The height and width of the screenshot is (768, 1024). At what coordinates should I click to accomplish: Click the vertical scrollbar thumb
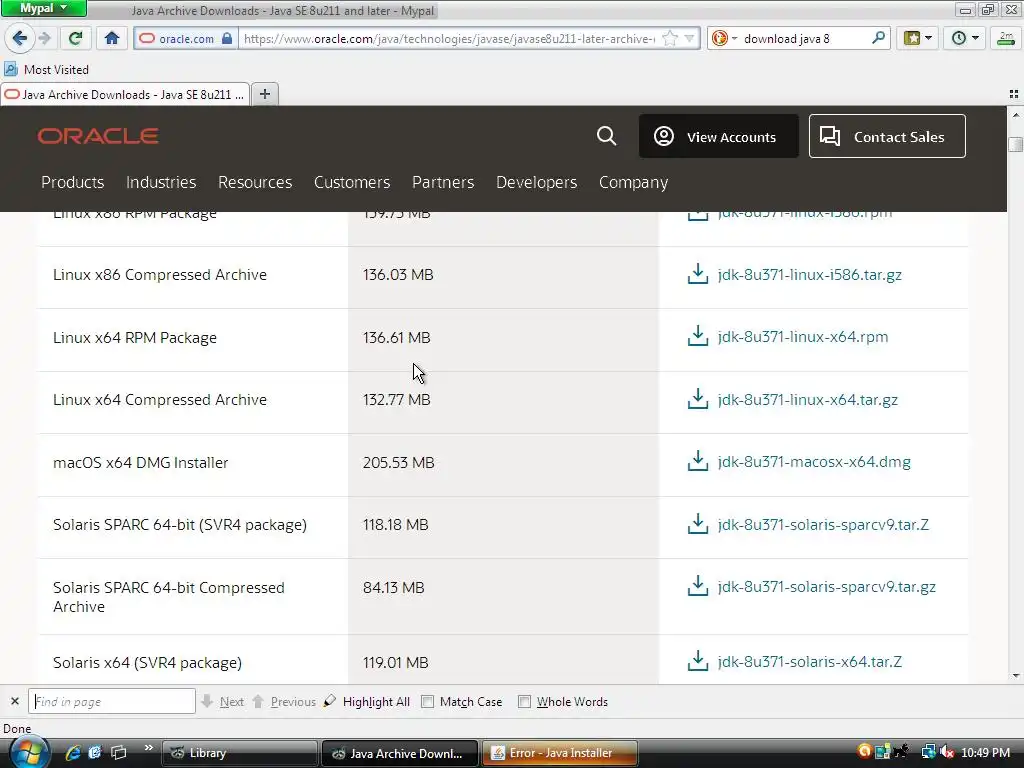click(1016, 144)
